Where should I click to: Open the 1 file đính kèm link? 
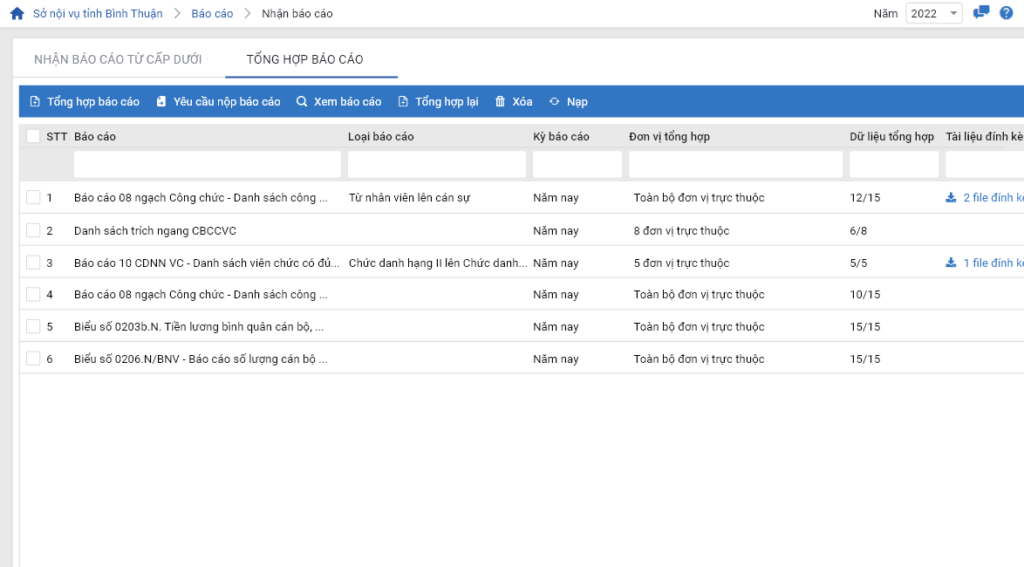985,263
